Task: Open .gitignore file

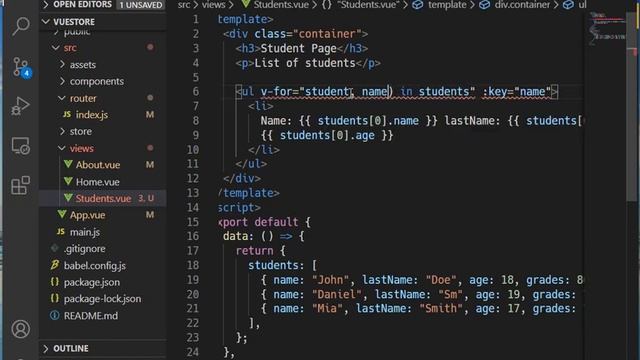Action: click(84, 249)
